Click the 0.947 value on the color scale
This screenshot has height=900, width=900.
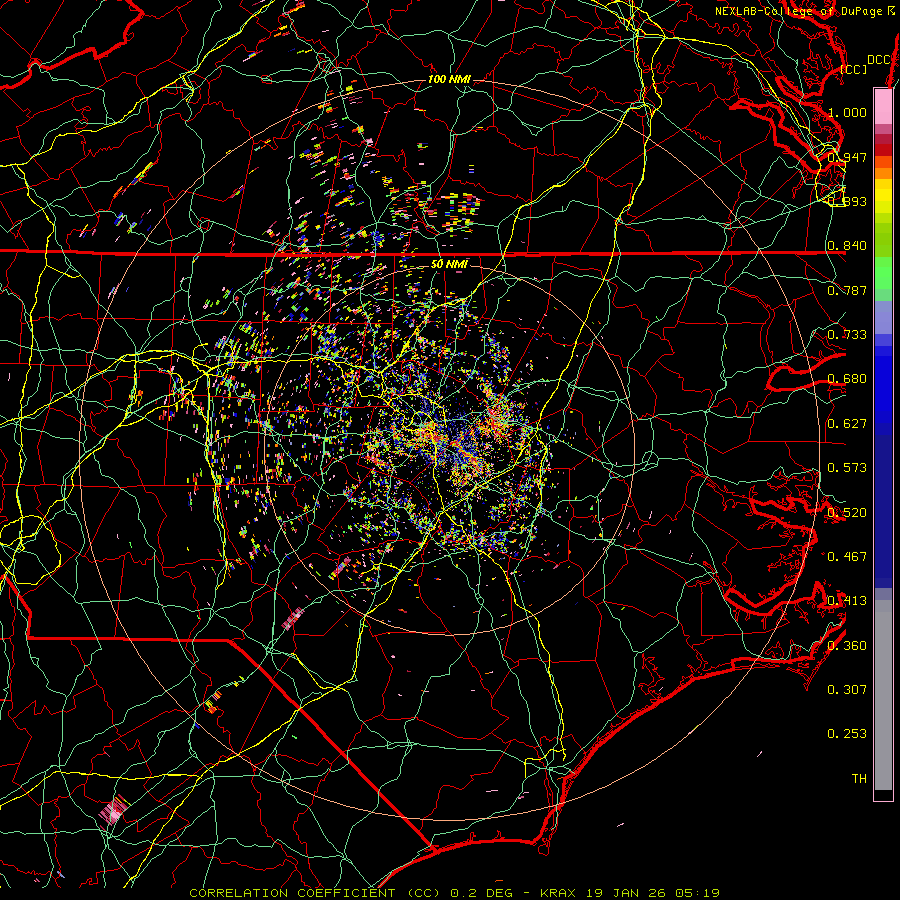[847, 157]
